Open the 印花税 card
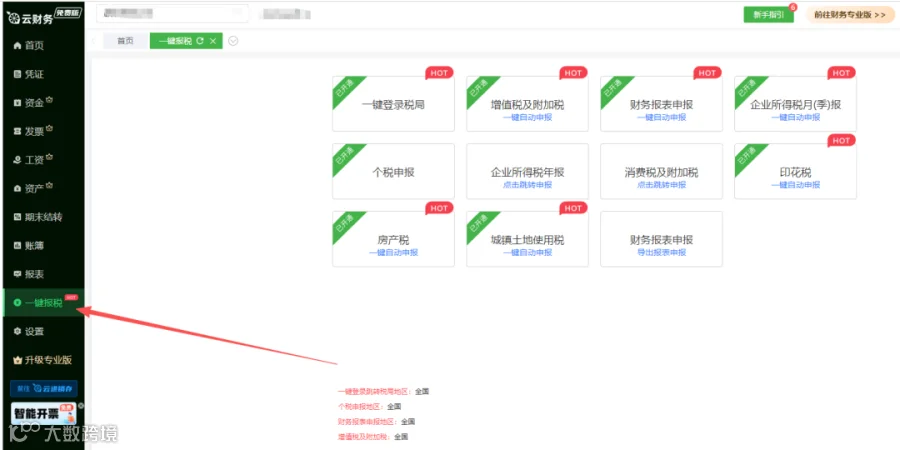900x450 pixels. tap(796, 171)
